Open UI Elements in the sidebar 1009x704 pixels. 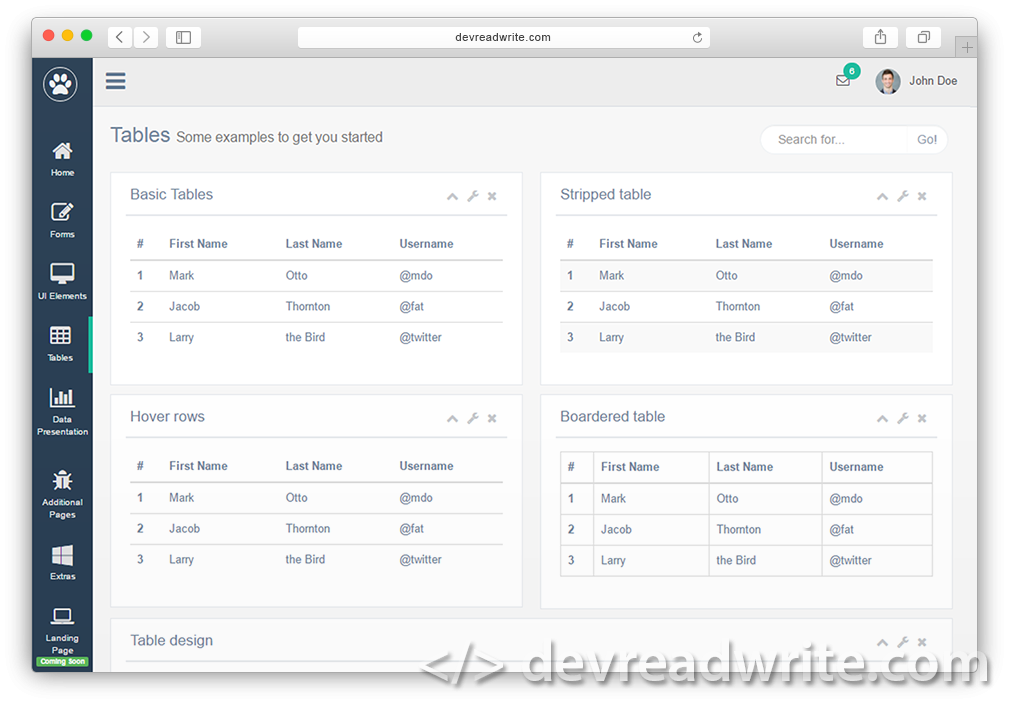coord(62,282)
